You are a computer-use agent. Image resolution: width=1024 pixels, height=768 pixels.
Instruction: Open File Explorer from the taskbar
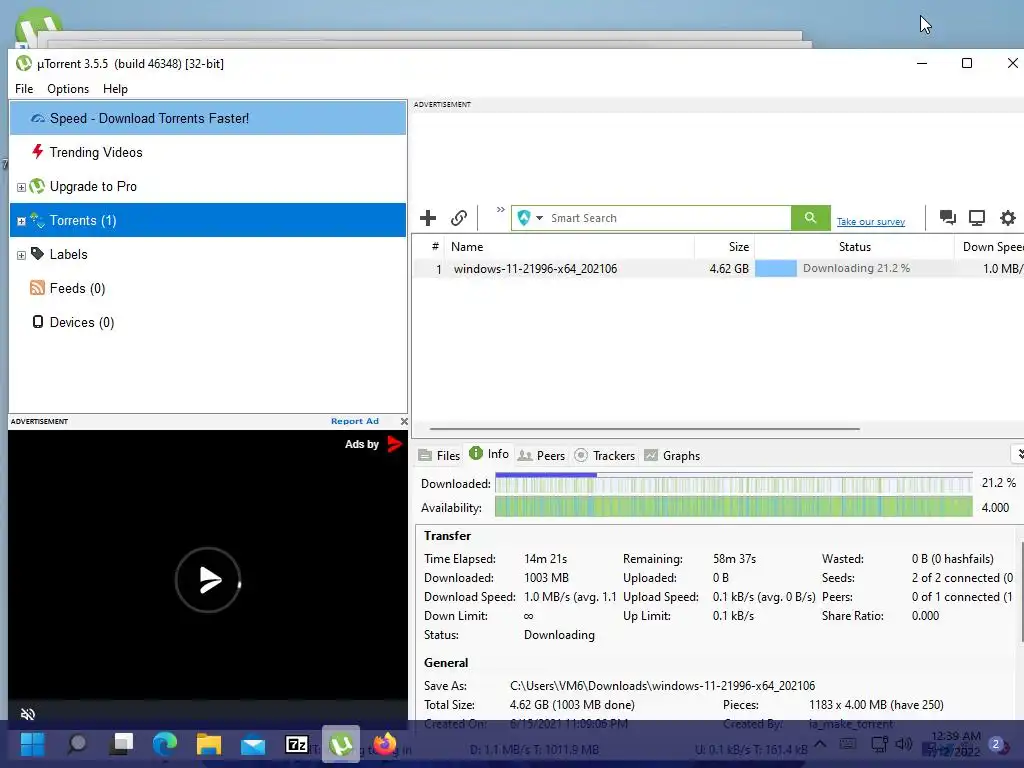209,744
